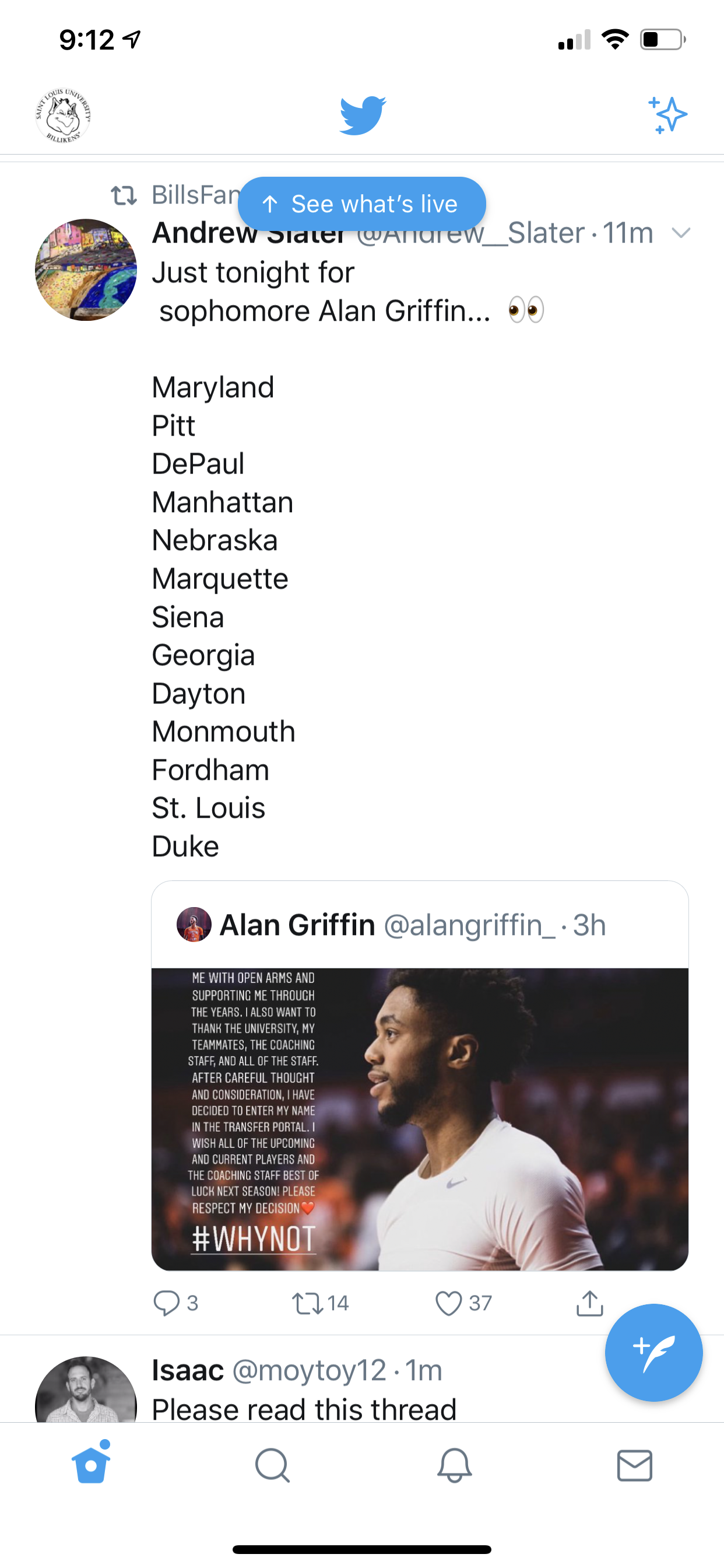Open the Search tab
This screenshot has width=724, height=1568.
pyautogui.click(x=272, y=1465)
